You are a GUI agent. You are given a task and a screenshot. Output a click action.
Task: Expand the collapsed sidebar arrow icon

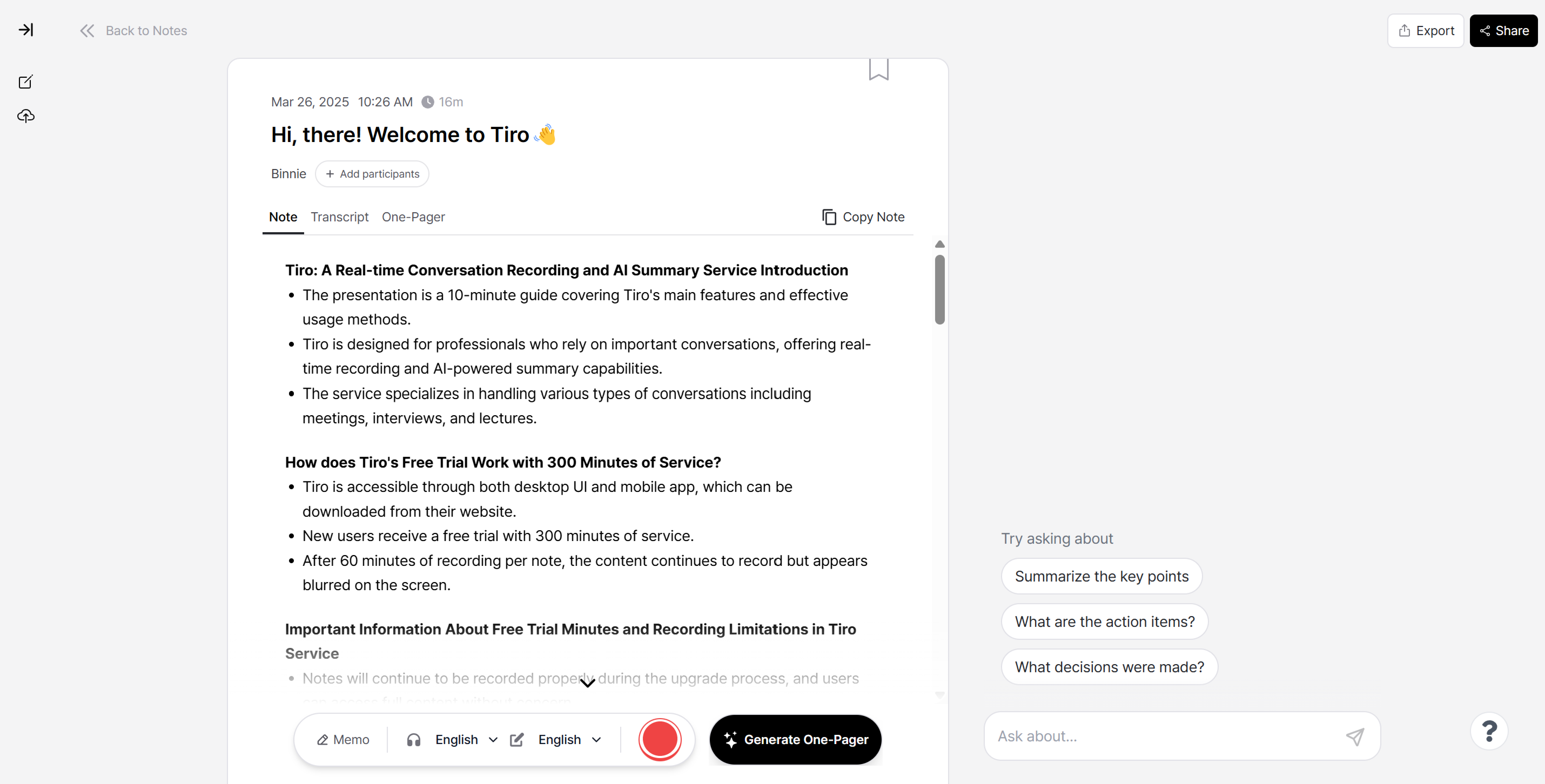[26, 30]
